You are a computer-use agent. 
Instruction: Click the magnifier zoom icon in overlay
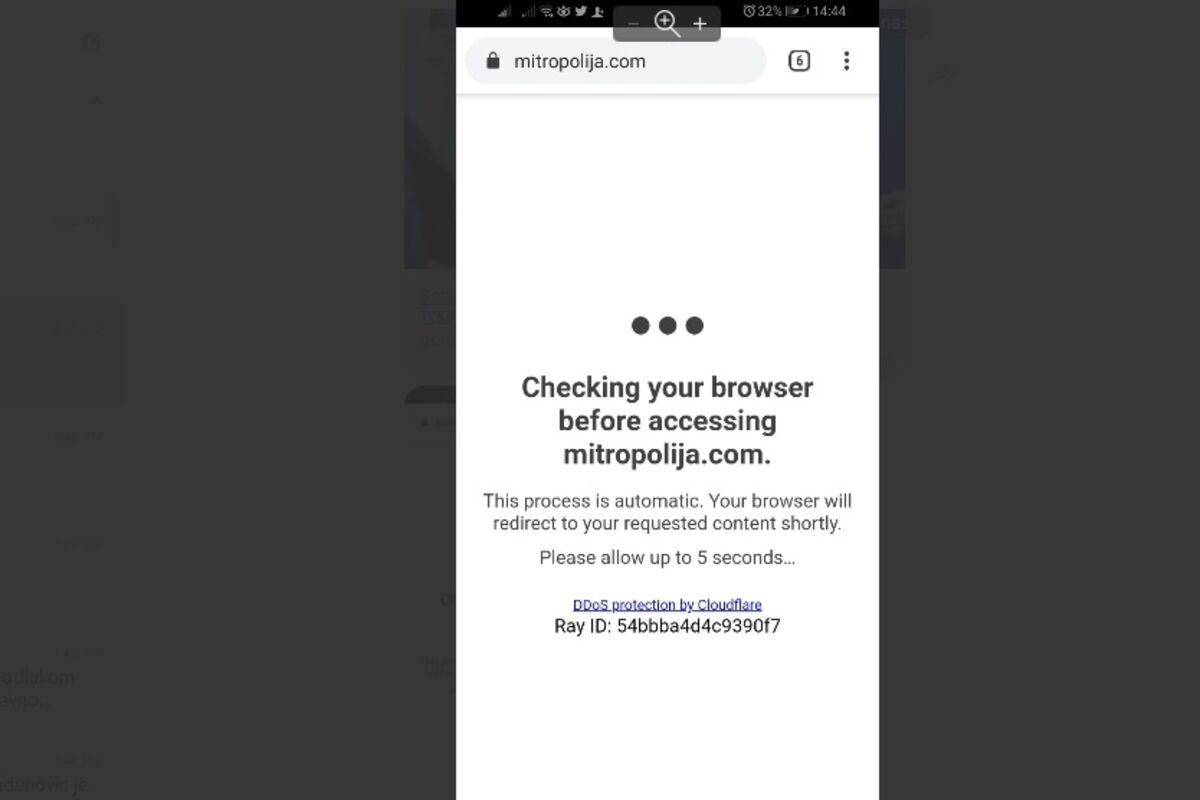pyautogui.click(x=667, y=23)
